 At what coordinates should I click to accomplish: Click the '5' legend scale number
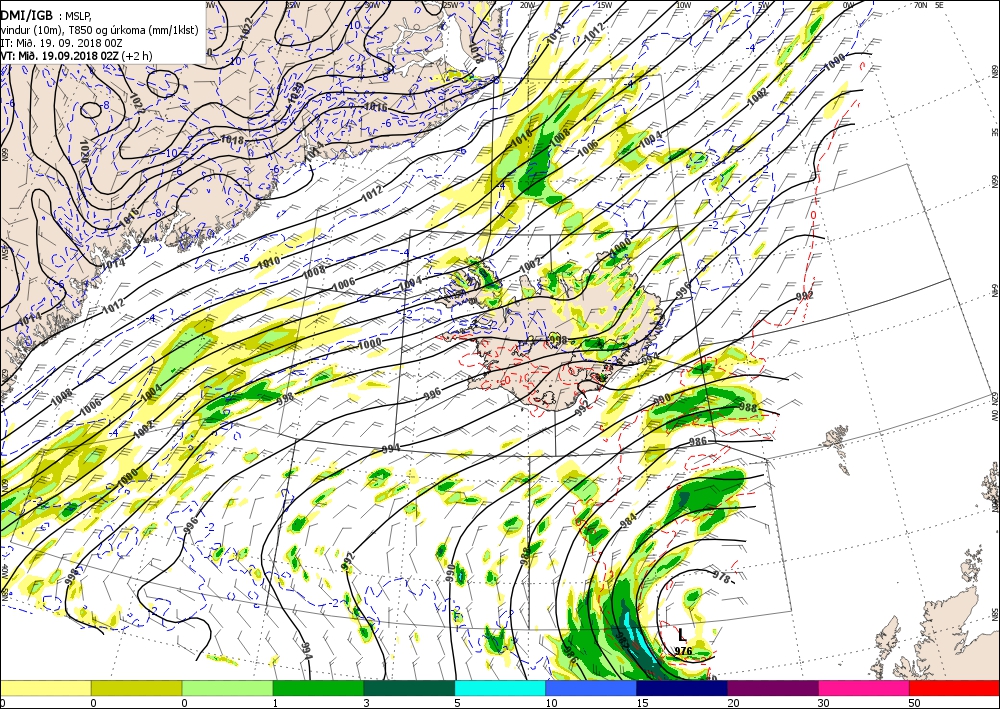(x=457, y=703)
